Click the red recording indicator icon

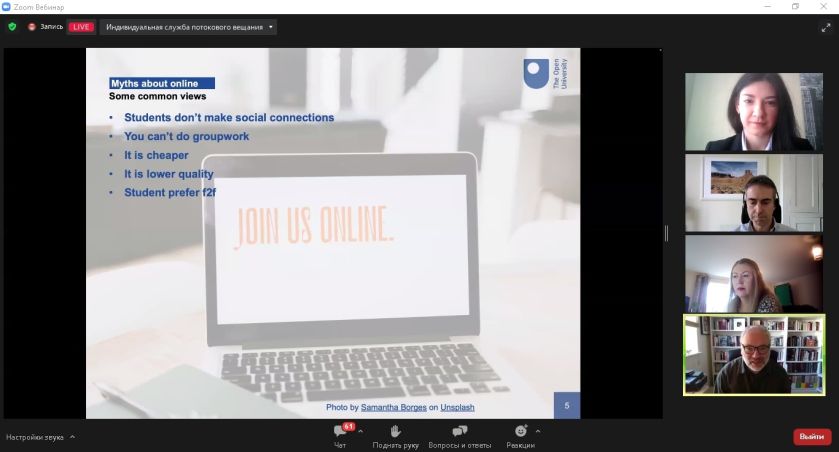(x=32, y=27)
